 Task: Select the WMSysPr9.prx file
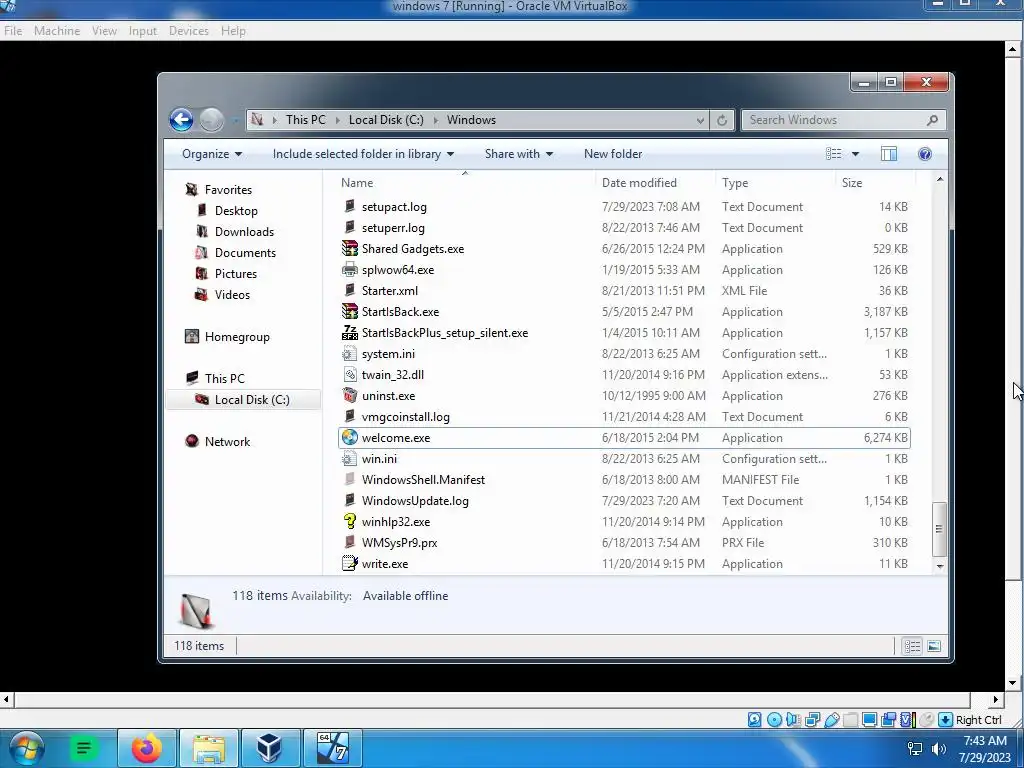tap(399, 543)
